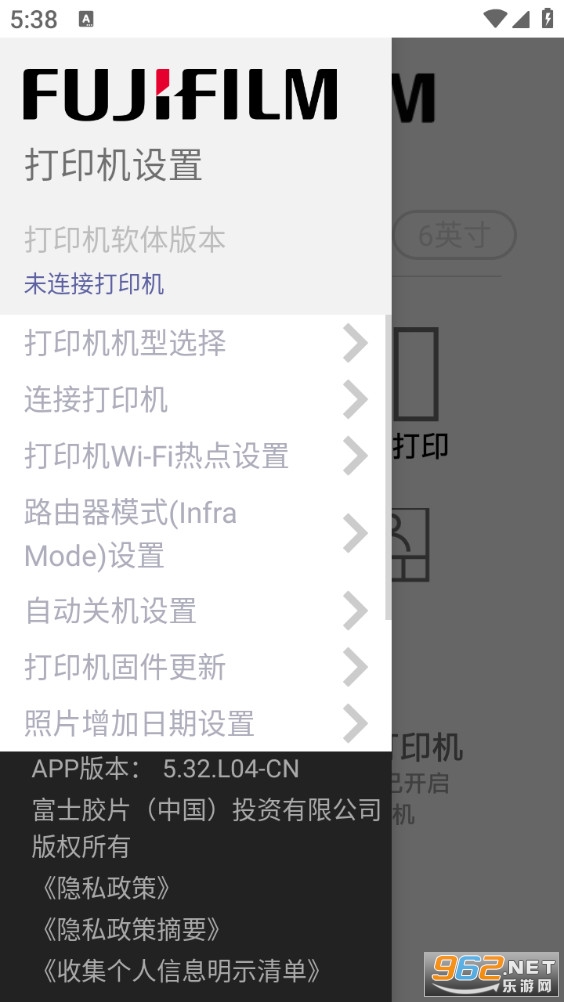Tap chevron beside 照片增加日期设置

pyautogui.click(x=355, y=723)
